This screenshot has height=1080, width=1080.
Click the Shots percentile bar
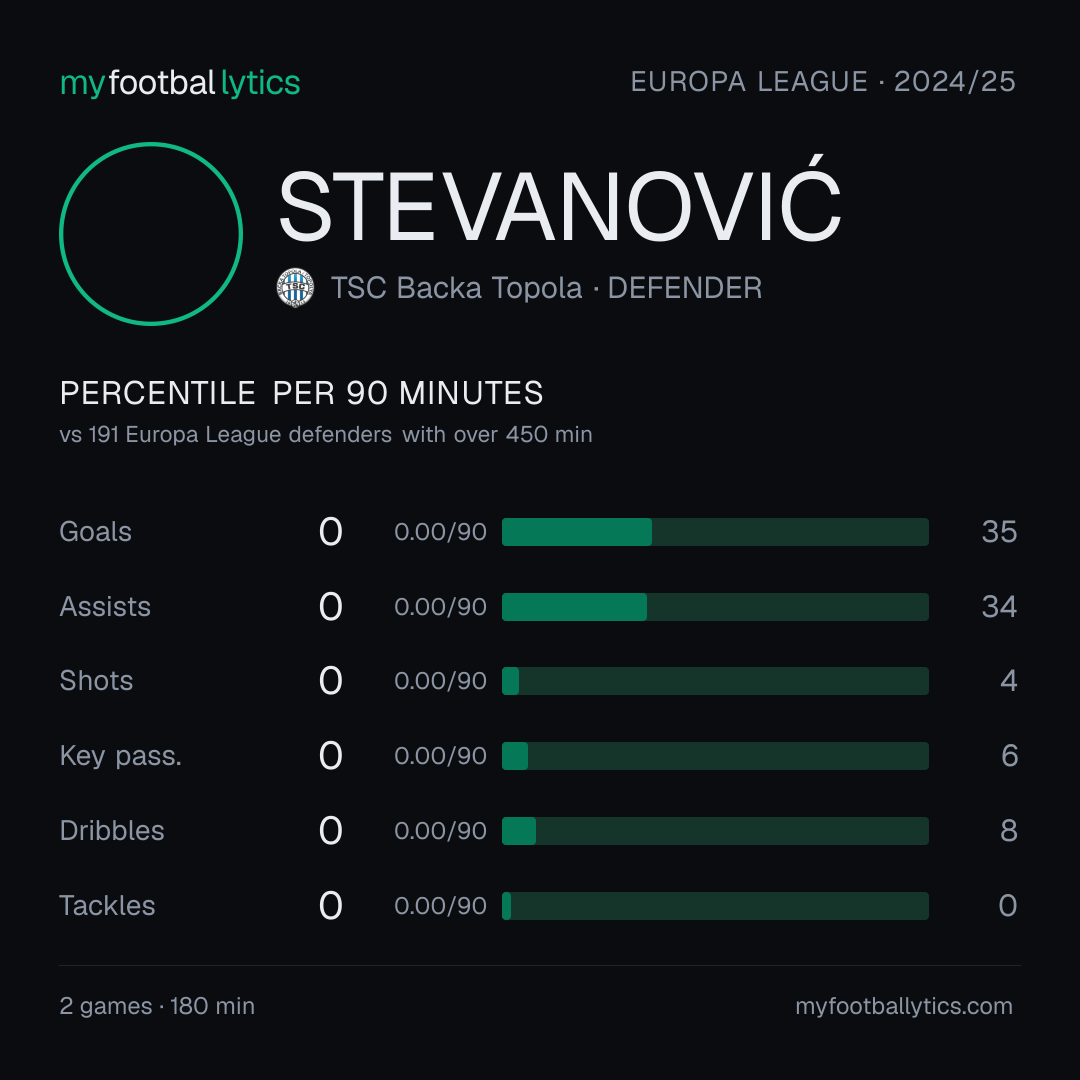coord(715,681)
